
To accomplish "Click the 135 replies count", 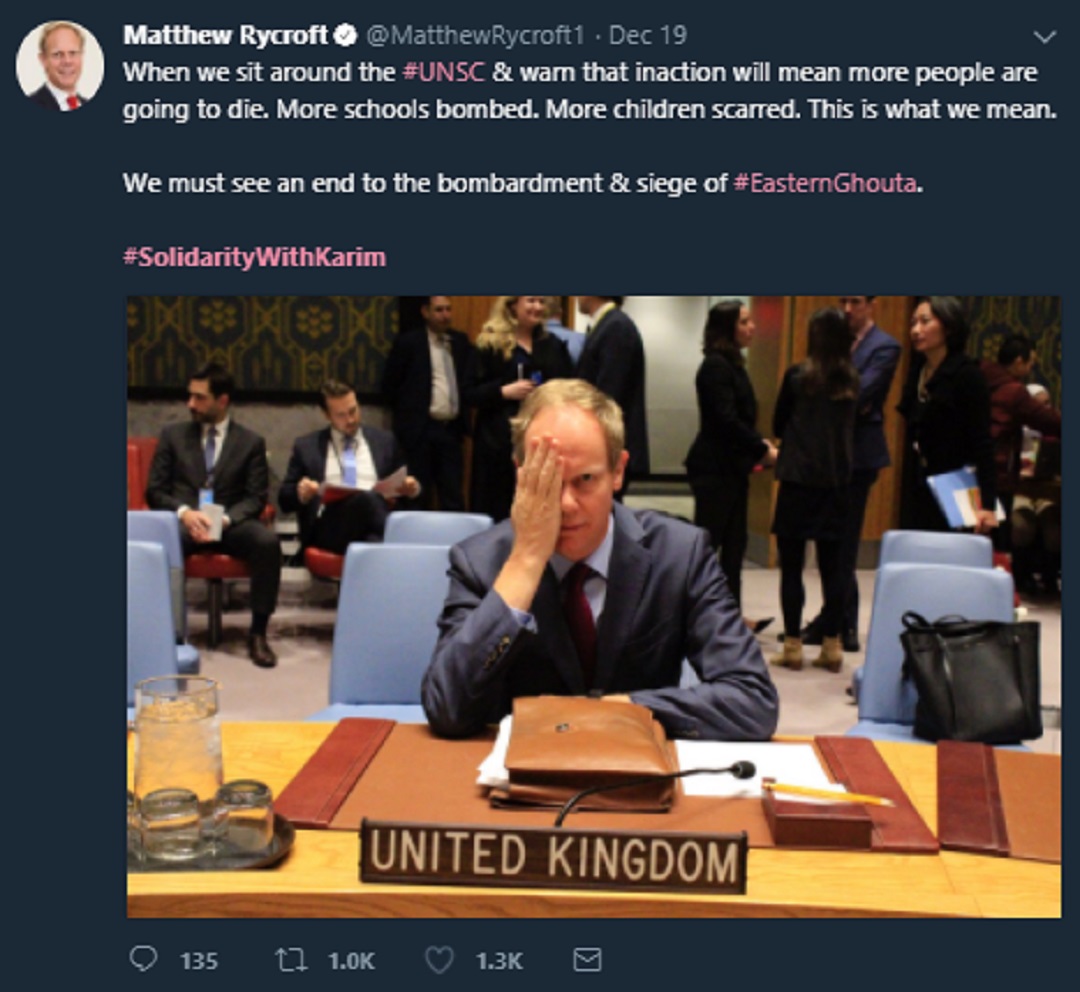I will point(199,961).
